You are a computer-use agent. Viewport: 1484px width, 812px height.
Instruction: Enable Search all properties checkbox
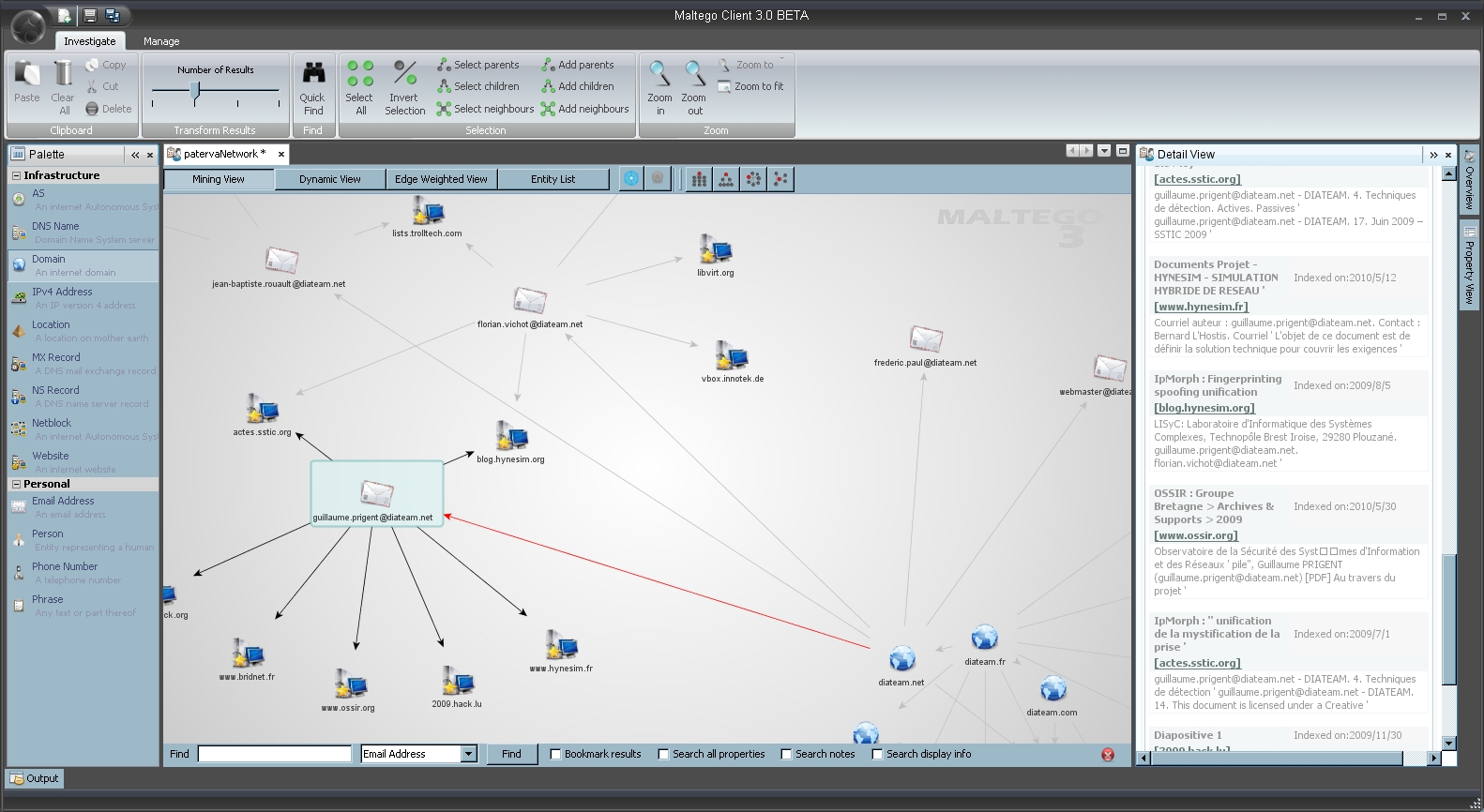(x=663, y=754)
